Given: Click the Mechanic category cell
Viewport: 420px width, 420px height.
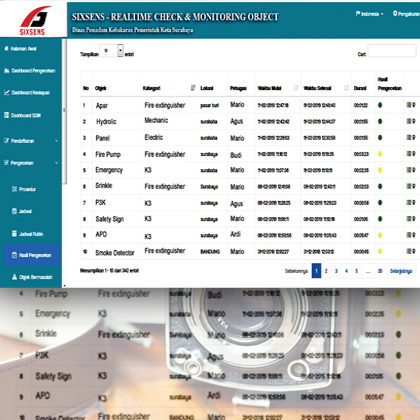Looking at the screenshot, I should [156, 120].
